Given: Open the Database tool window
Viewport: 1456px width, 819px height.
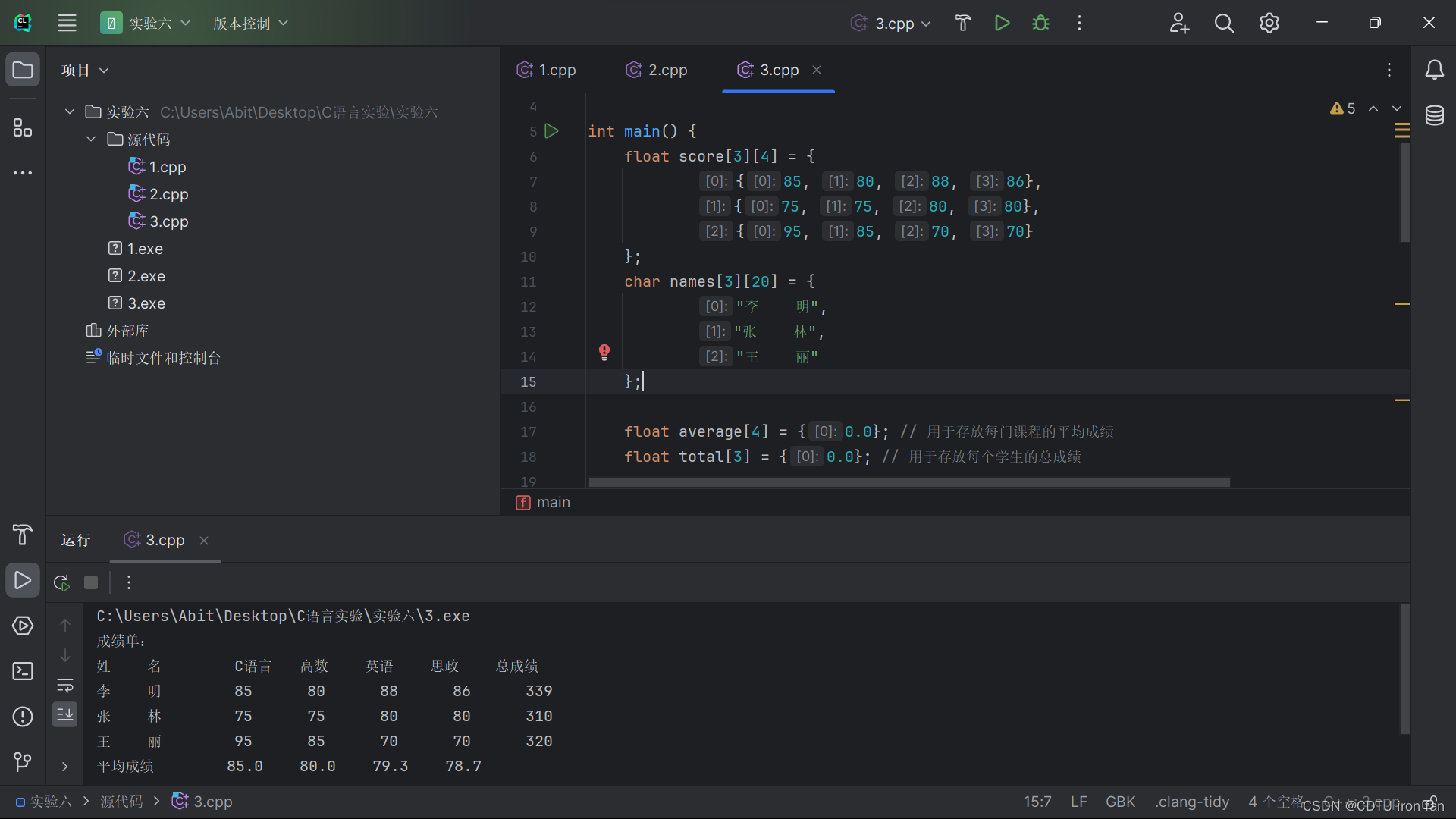Looking at the screenshot, I should pyautogui.click(x=1434, y=115).
